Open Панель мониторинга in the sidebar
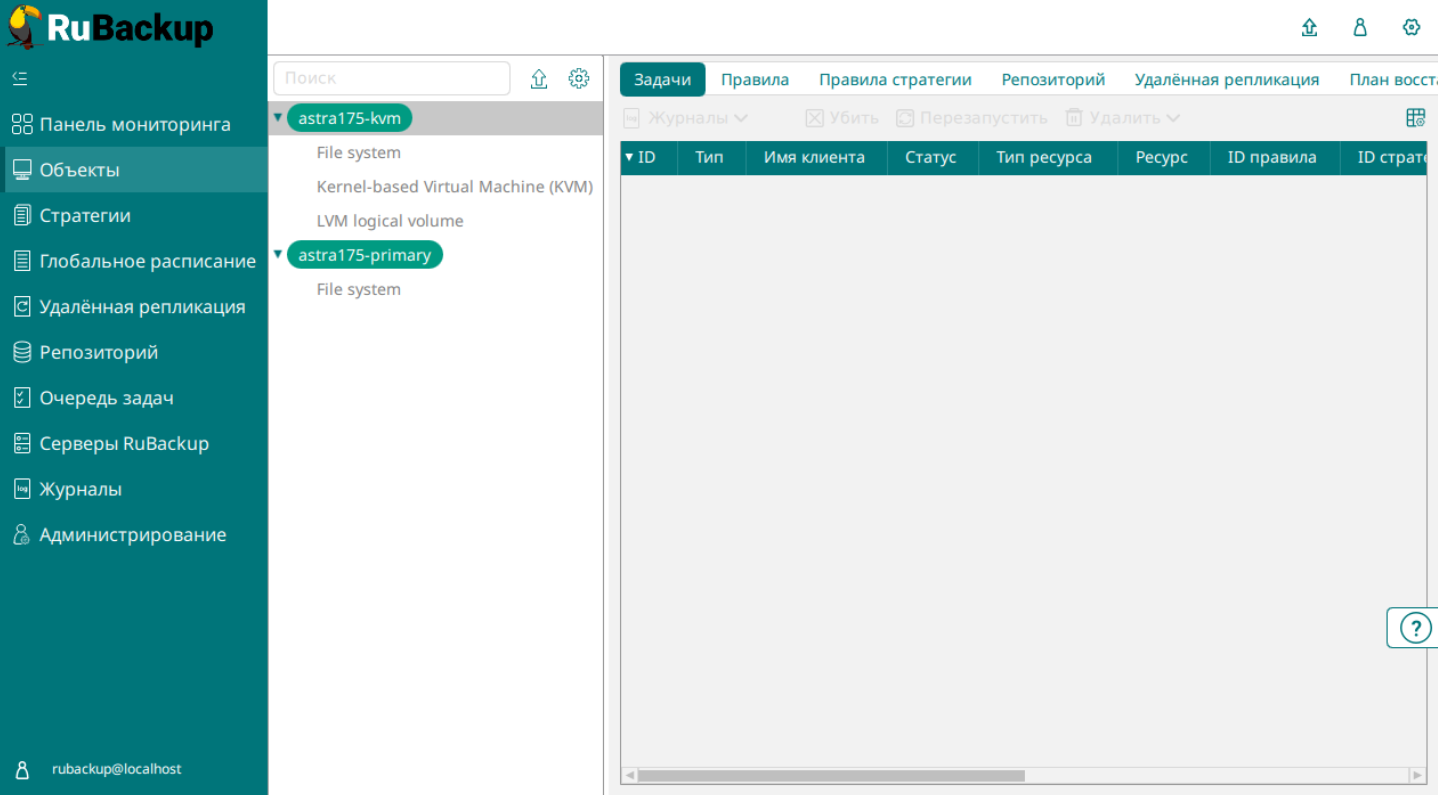Viewport: 1438px width, 795px height. click(134, 125)
